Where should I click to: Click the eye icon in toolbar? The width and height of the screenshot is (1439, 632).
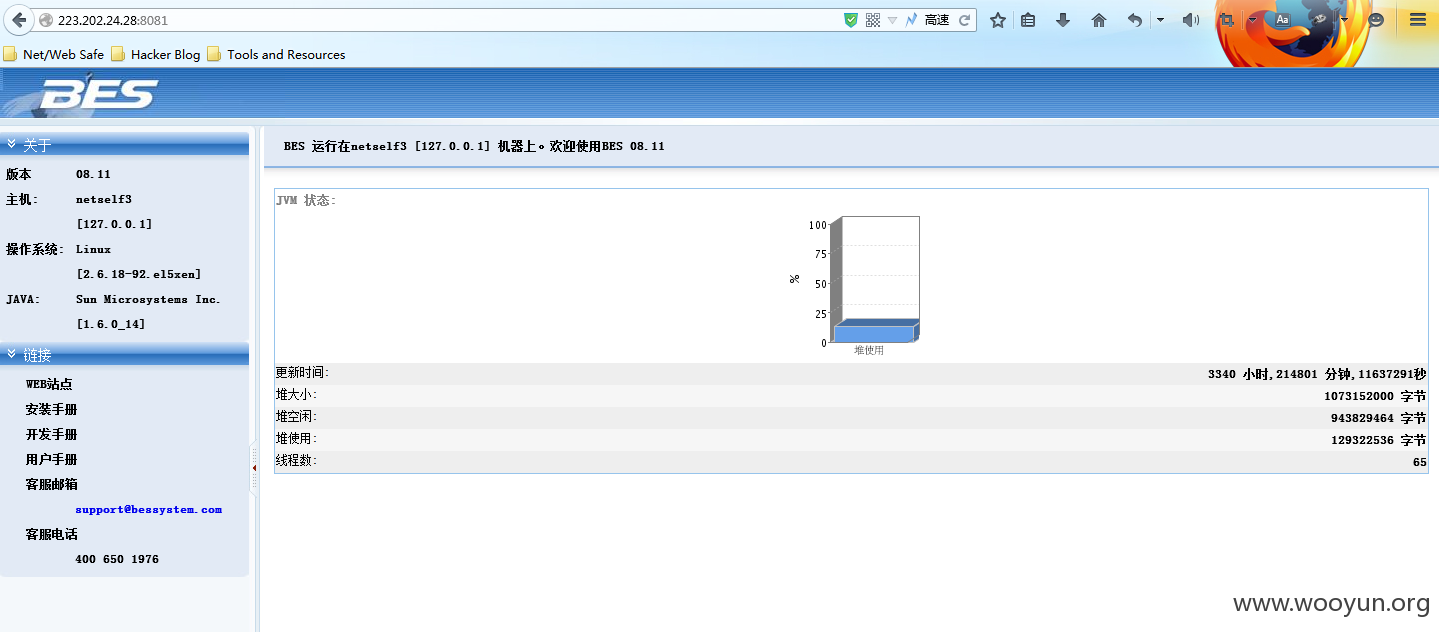pyautogui.click(x=1320, y=20)
